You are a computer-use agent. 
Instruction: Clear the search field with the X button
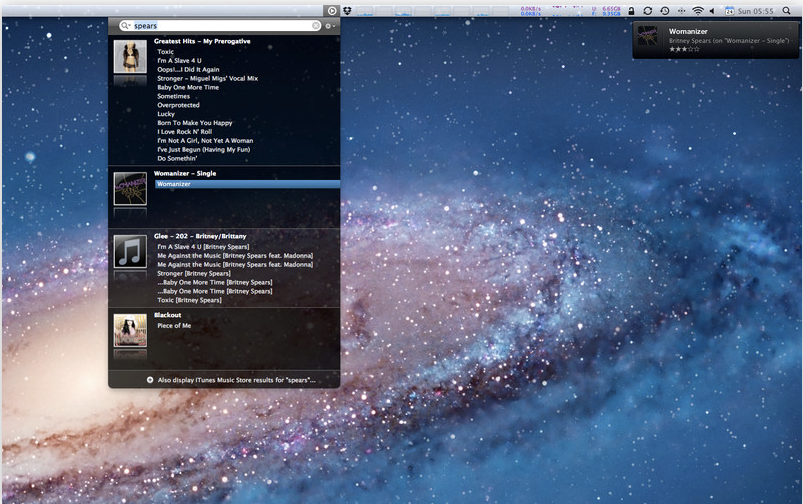point(316,26)
